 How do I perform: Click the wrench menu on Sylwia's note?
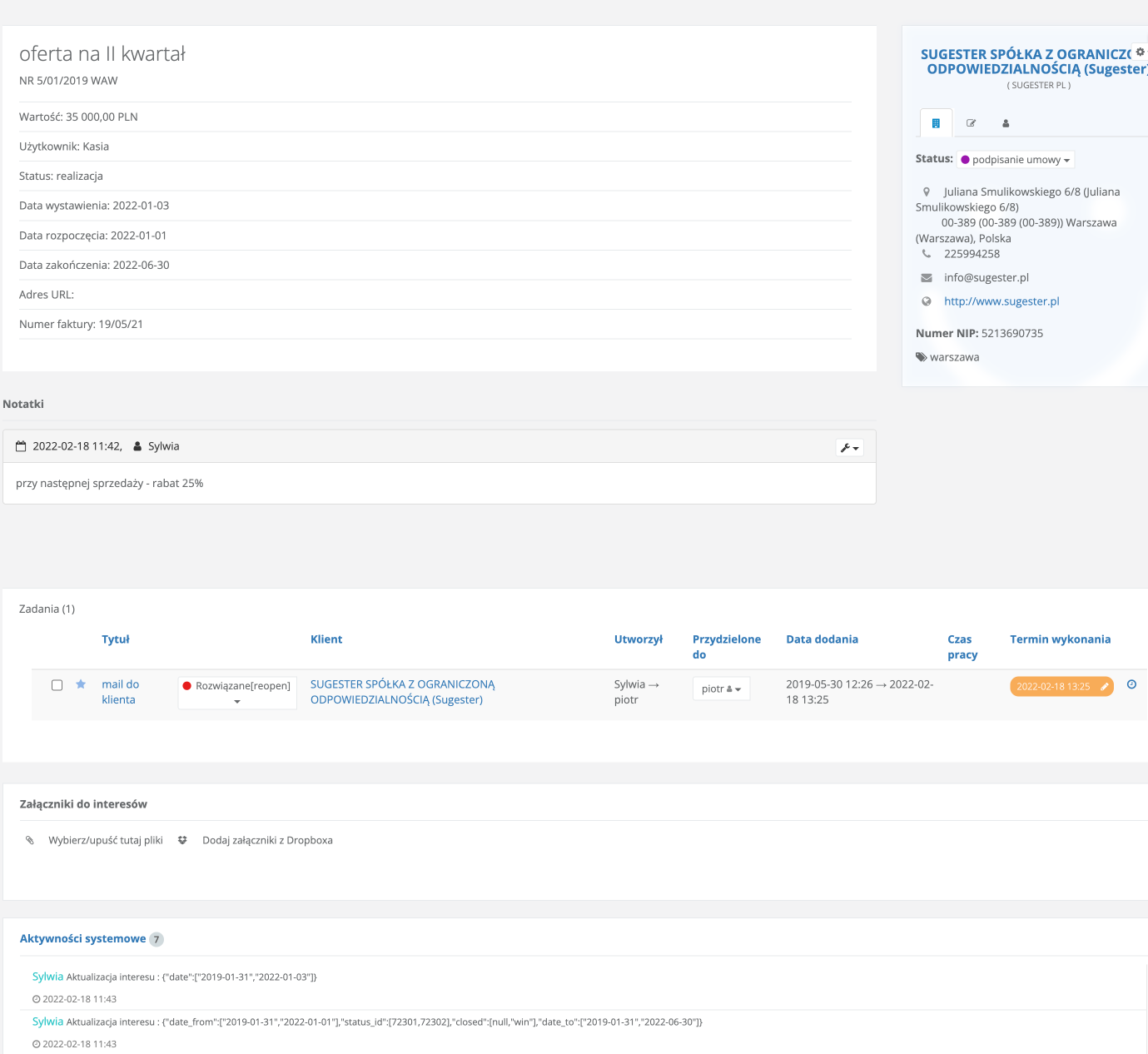(x=849, y=448)
